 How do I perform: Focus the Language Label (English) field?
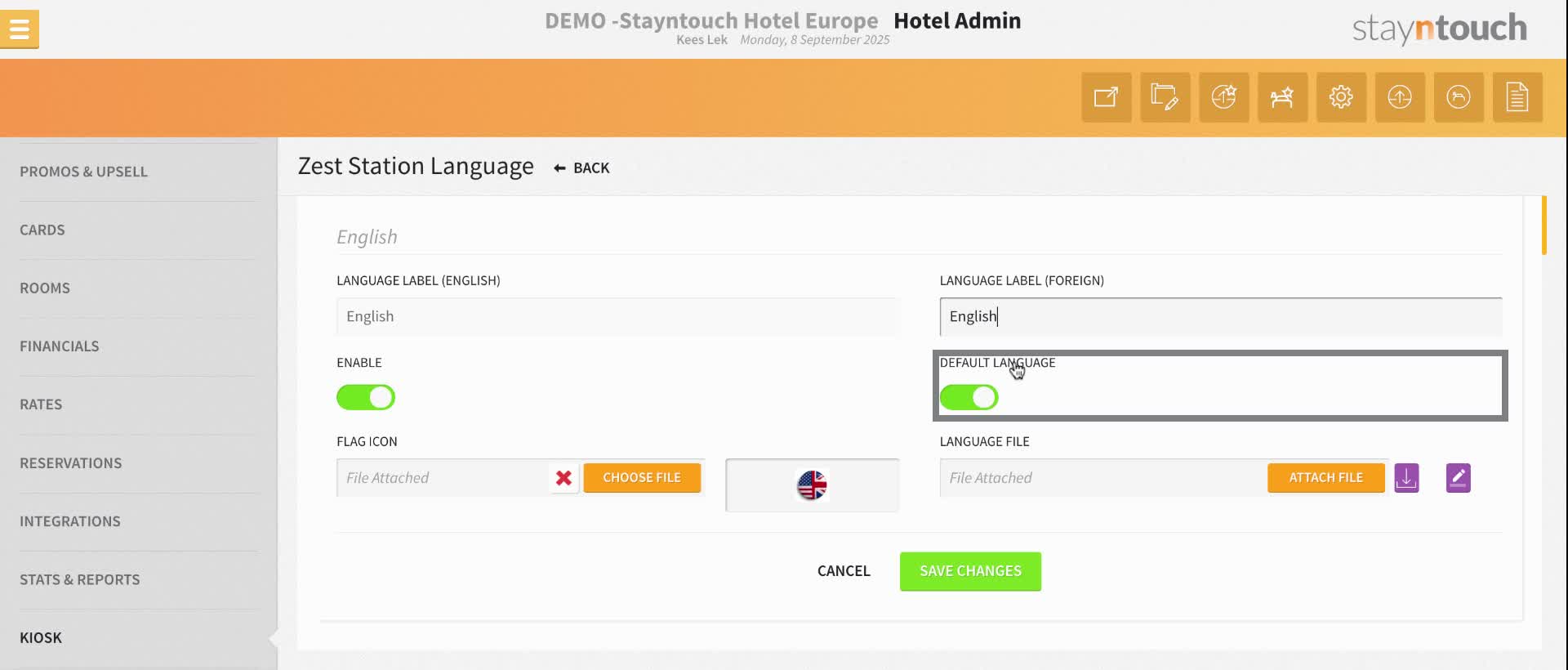pos(617,317)
